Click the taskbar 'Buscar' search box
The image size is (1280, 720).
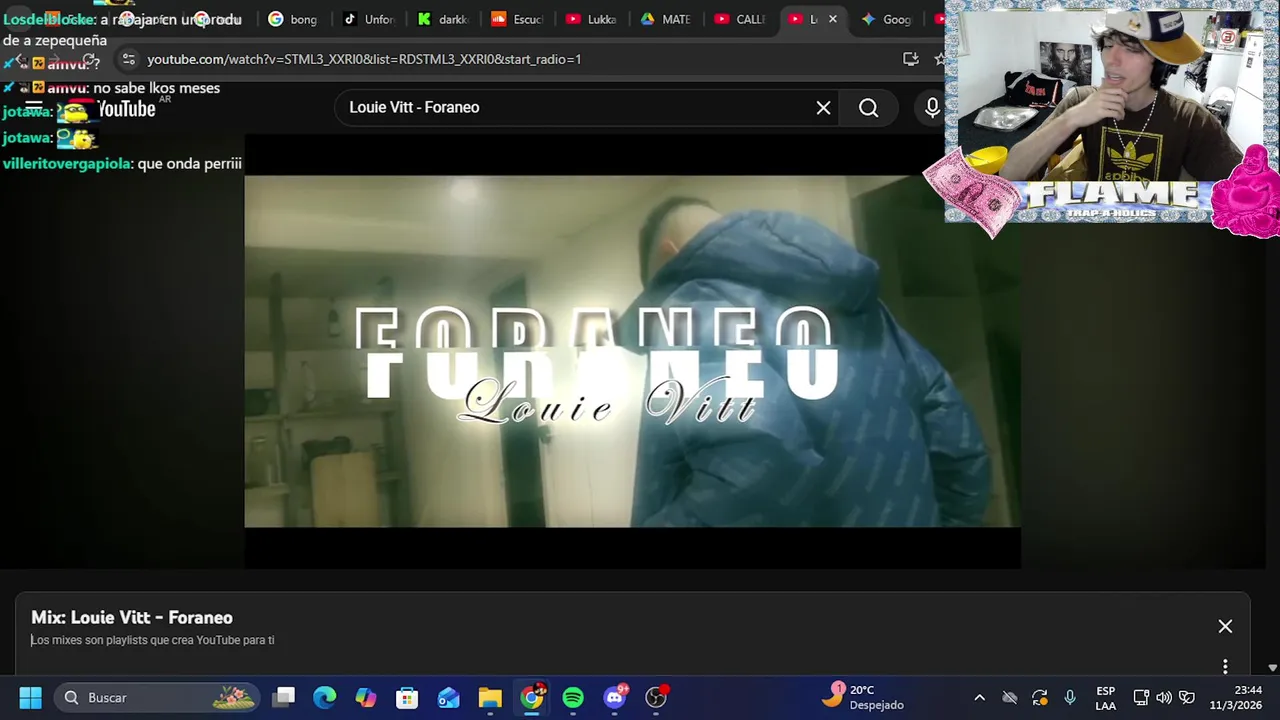click(157, 697)
